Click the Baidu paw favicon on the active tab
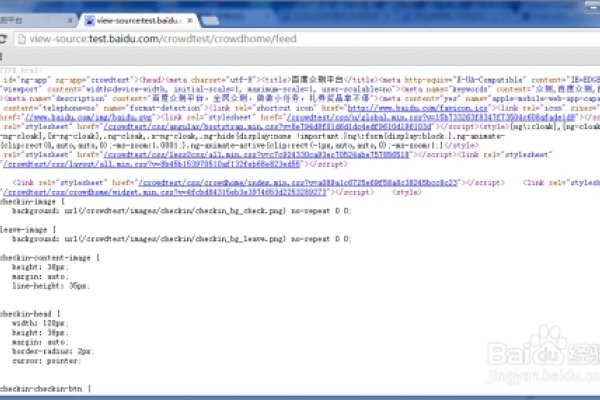 click(x=88, y=19)
